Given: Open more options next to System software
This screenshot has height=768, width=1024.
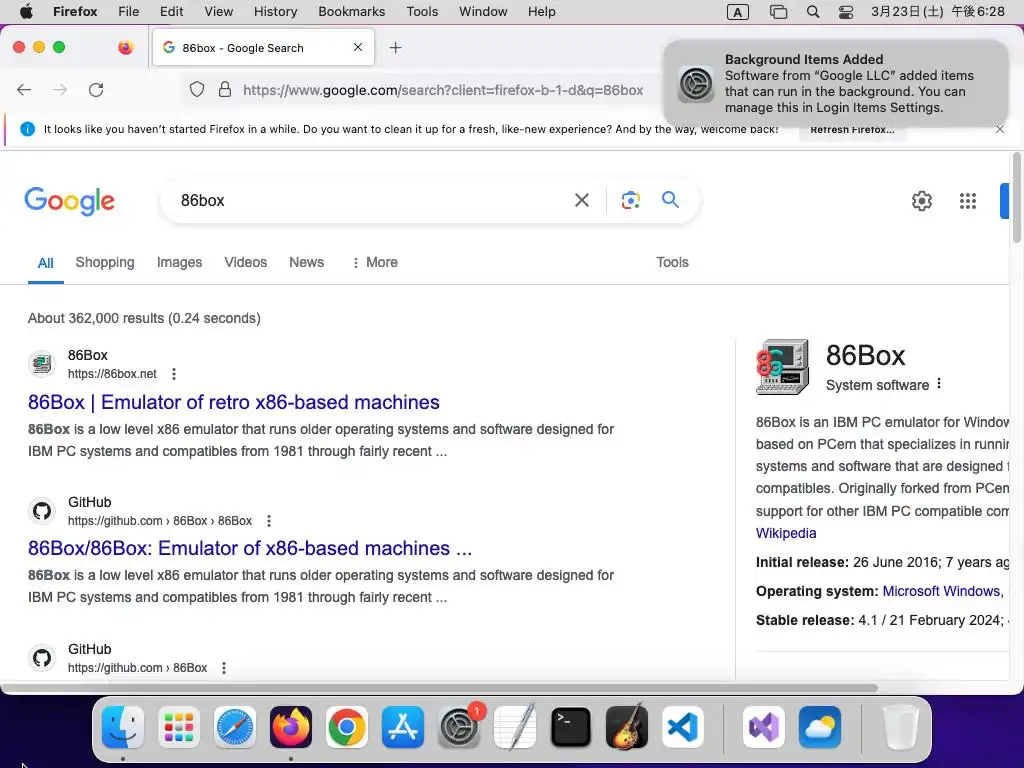Looking at the screenshot, I should click(x=939, y=384).
